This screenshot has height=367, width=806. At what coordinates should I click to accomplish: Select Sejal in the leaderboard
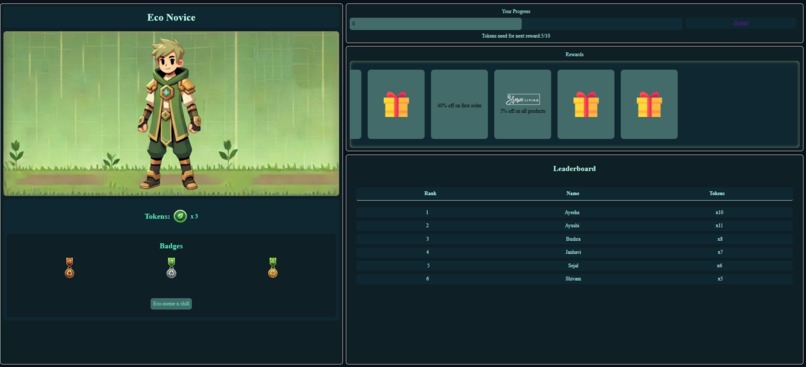coord(573,266)
